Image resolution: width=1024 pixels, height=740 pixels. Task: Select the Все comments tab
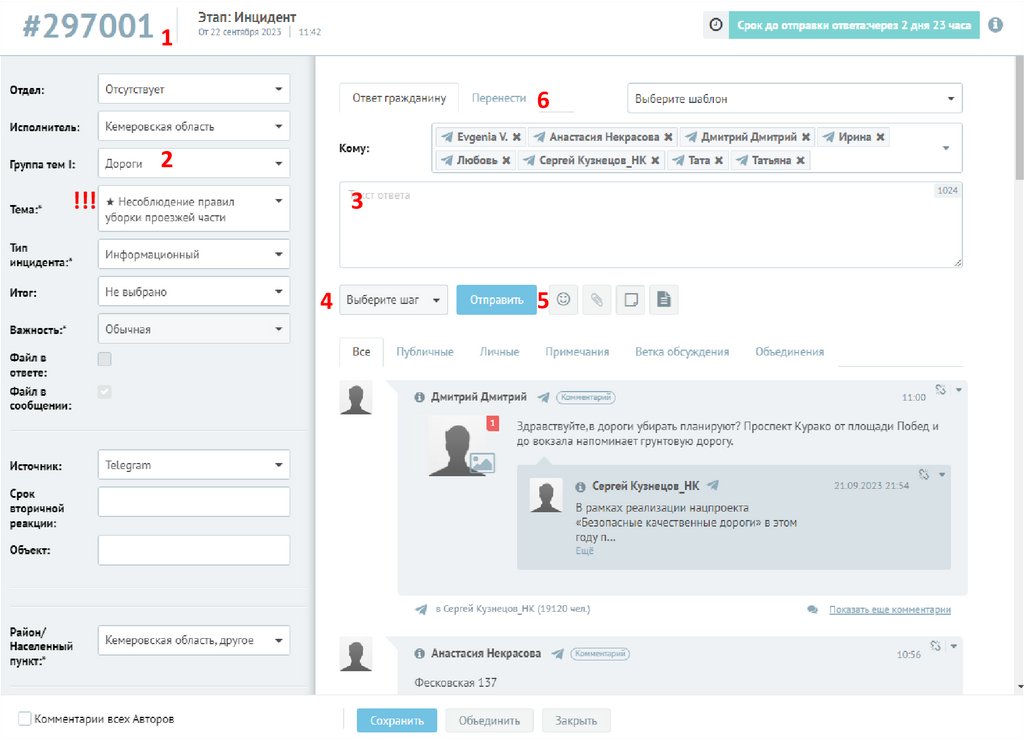tap(361, 352)
